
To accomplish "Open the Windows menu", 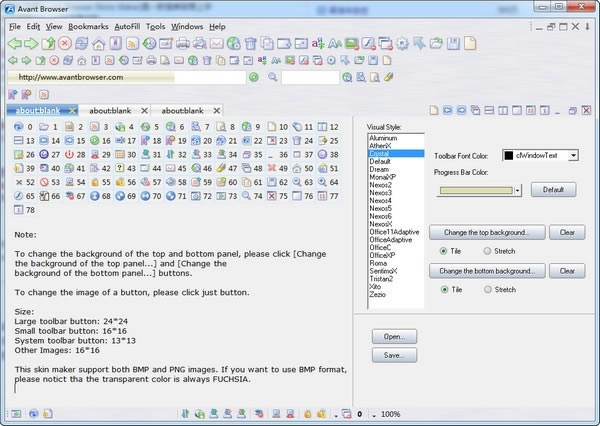I will 187,27.
